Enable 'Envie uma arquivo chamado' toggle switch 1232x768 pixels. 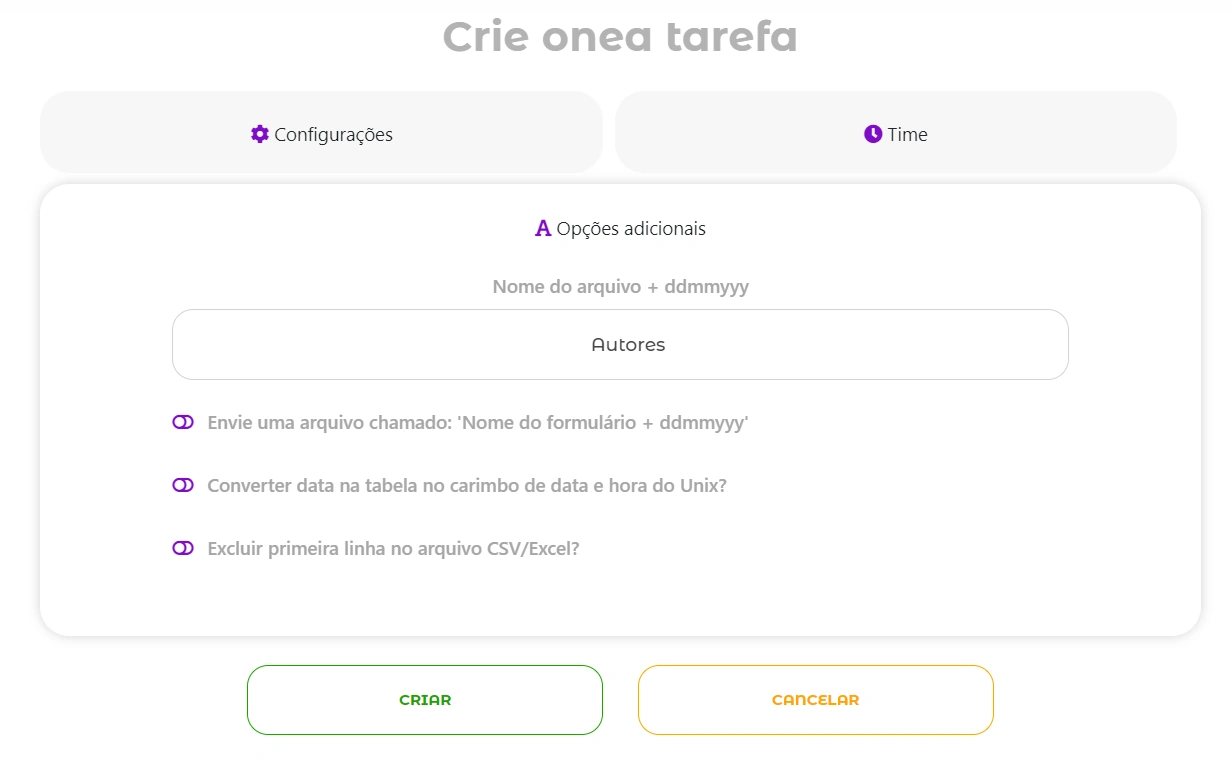(x=183, y=423)
